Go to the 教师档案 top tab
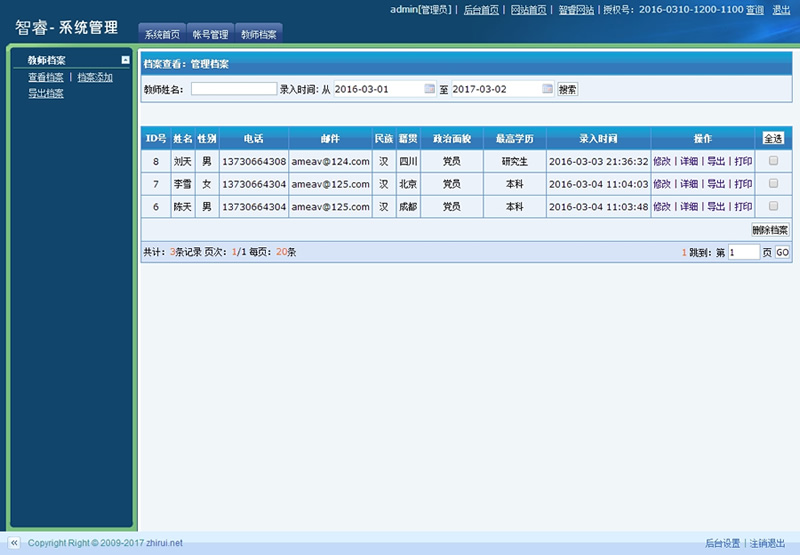Screen dimensions: 800x555 click(260, 34)
